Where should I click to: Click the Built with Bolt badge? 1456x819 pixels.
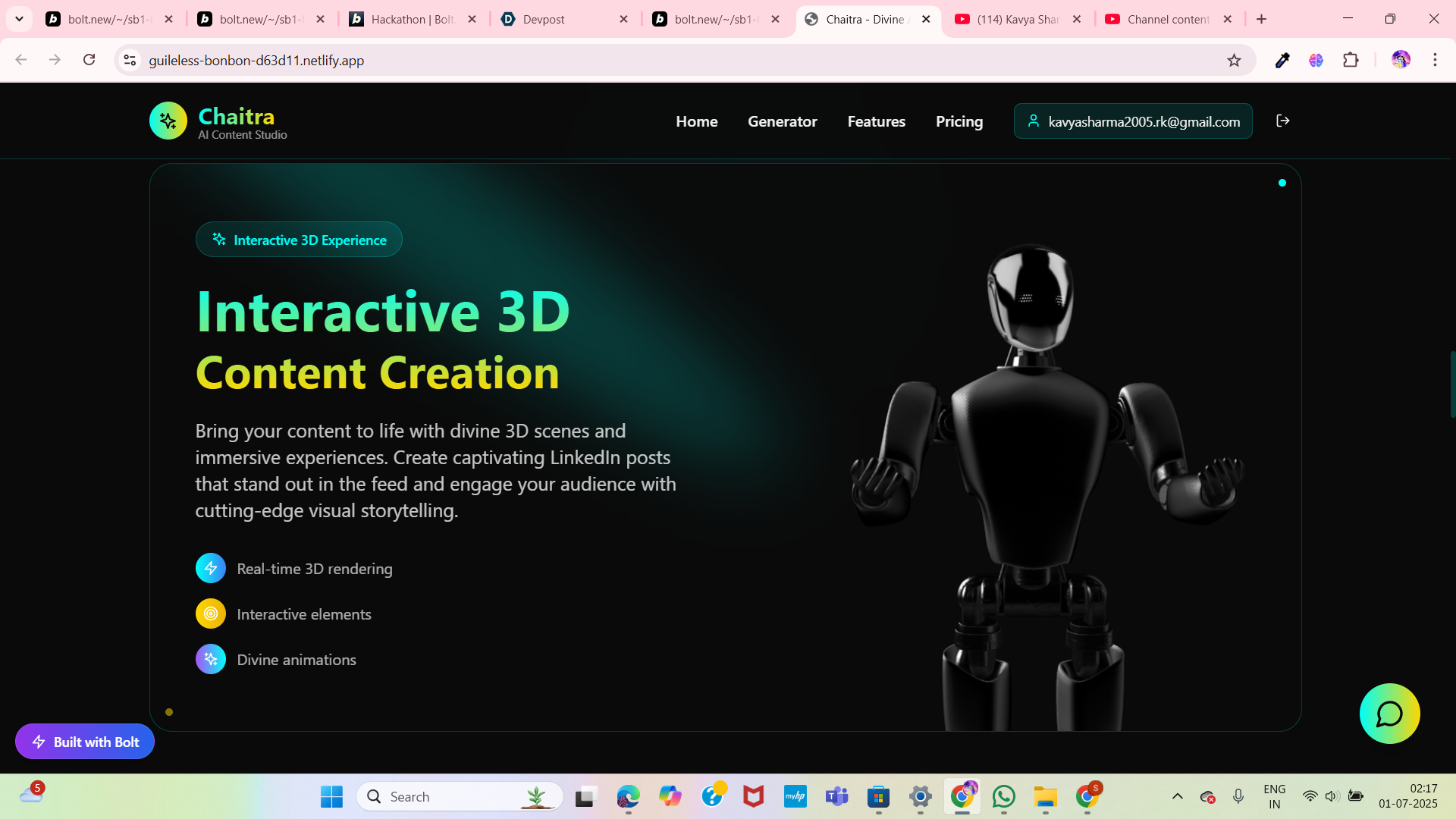(85, 742)
